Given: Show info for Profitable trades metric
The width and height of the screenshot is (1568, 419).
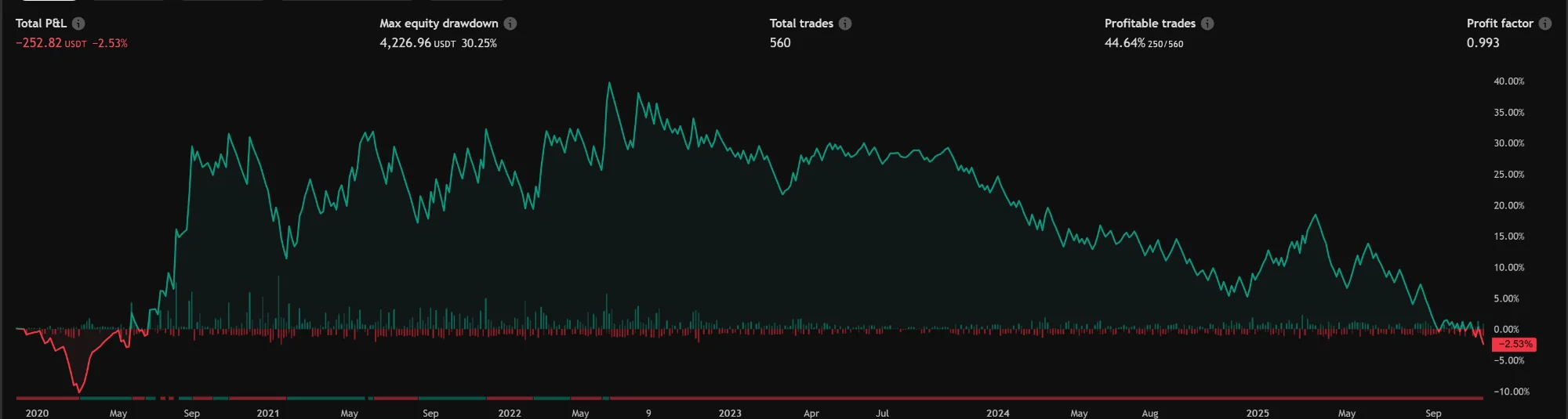Looking at the screenshot, I should (1207, 23).
